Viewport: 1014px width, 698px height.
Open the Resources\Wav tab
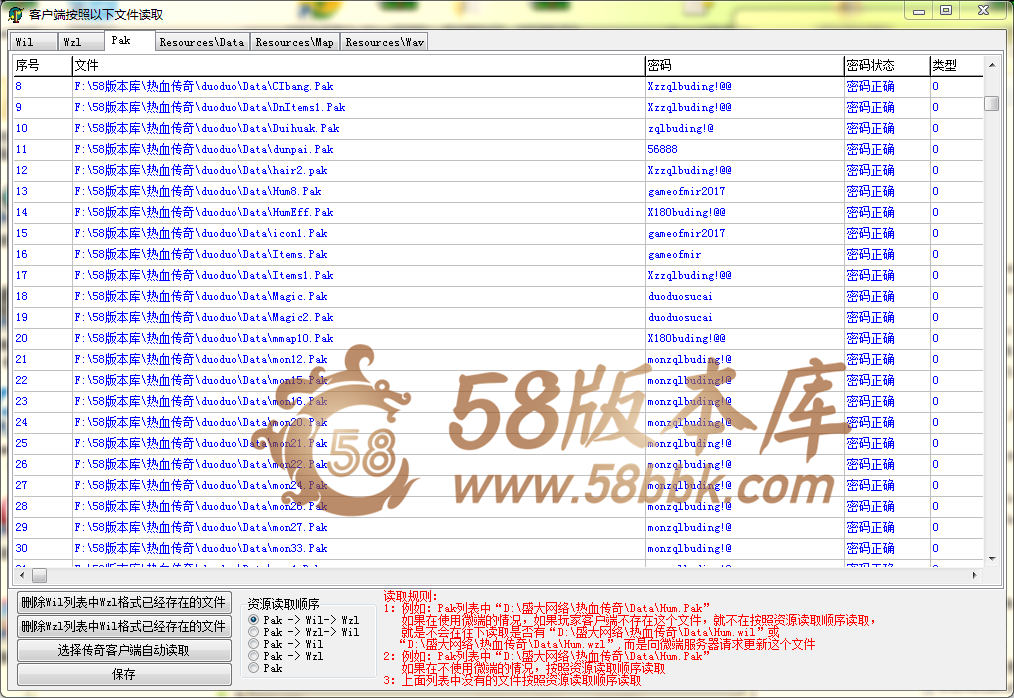[x=384, y=42]
